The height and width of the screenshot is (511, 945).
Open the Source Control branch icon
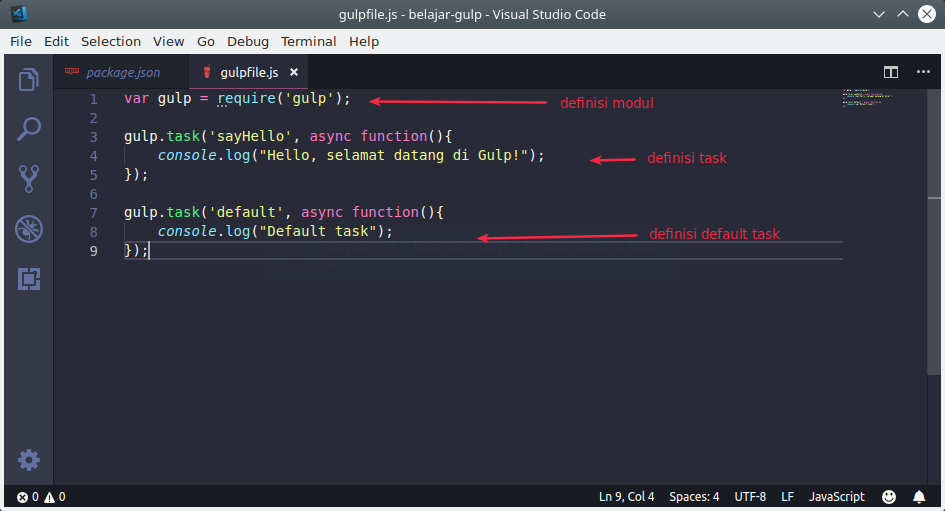[x=28, y=179]
